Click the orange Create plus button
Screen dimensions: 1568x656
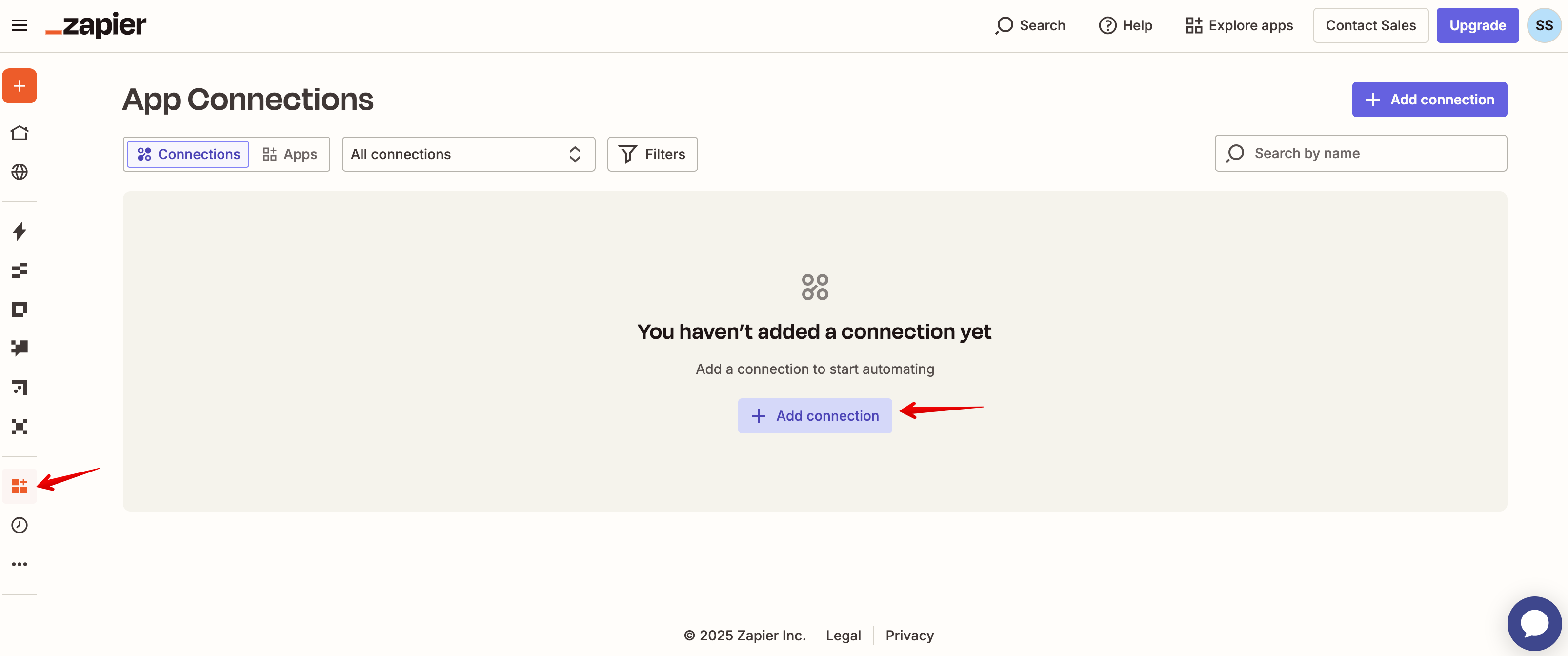coord(20,86)
